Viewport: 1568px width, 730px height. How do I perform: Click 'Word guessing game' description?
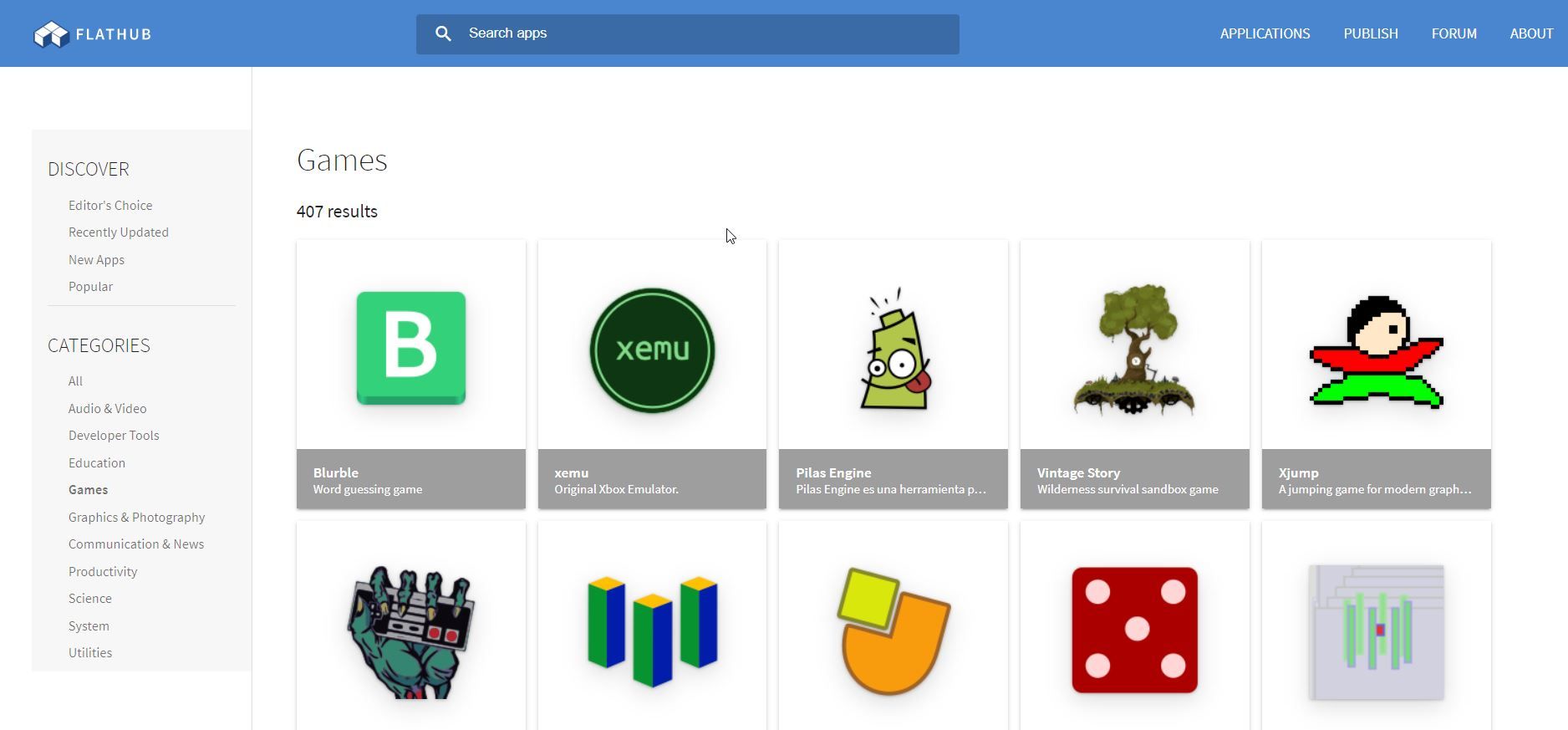368,489
